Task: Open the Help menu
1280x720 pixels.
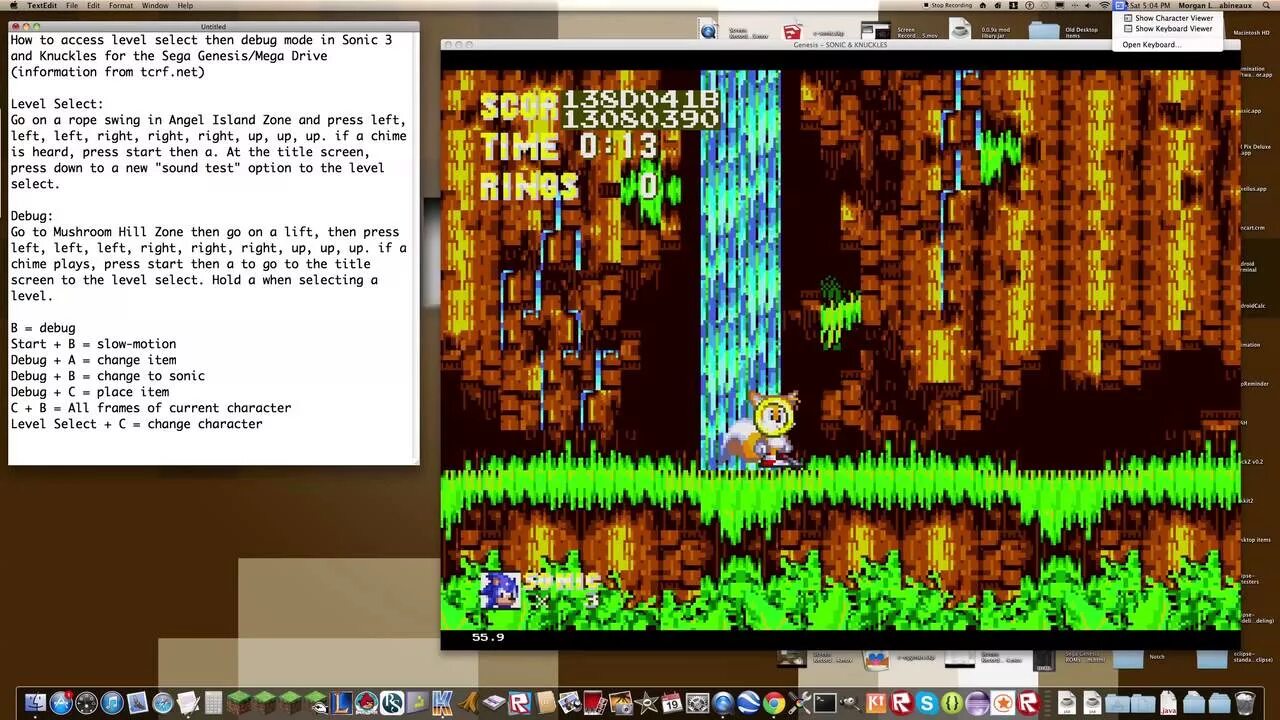Action: 185,5
